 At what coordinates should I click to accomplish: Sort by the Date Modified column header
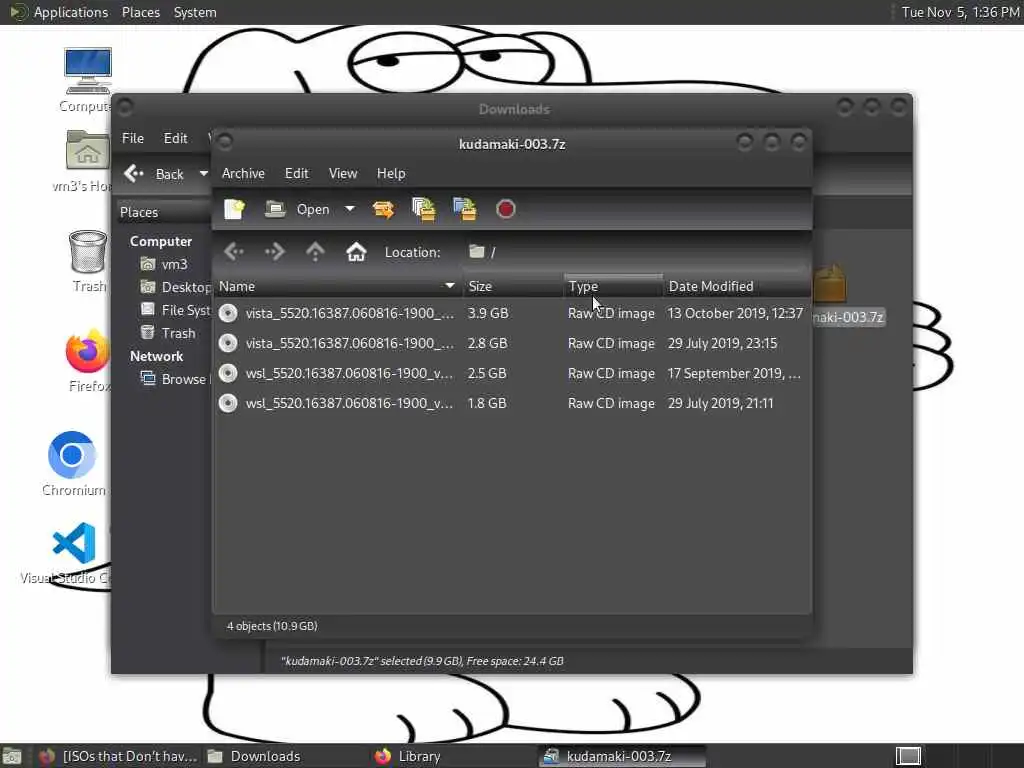point(737,286)
